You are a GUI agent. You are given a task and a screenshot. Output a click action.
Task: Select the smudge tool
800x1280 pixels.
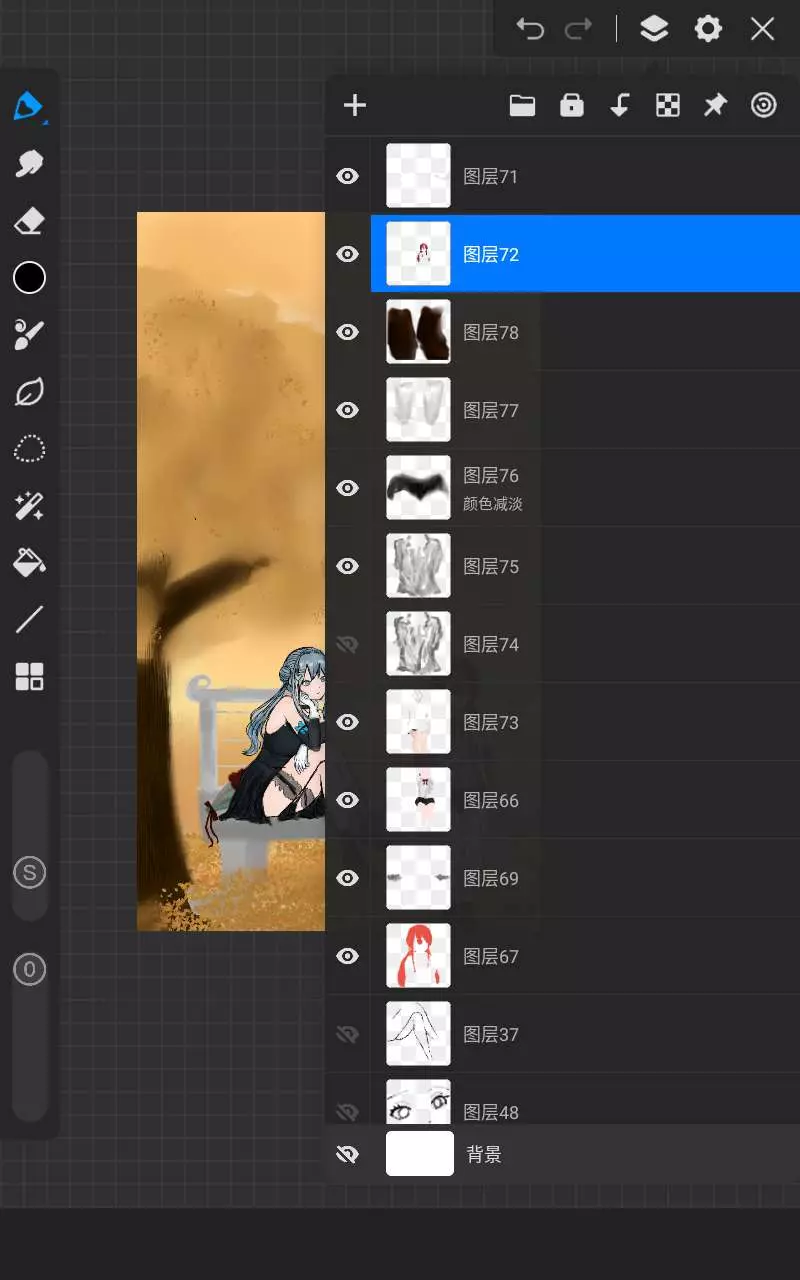(x=29, y=163)
